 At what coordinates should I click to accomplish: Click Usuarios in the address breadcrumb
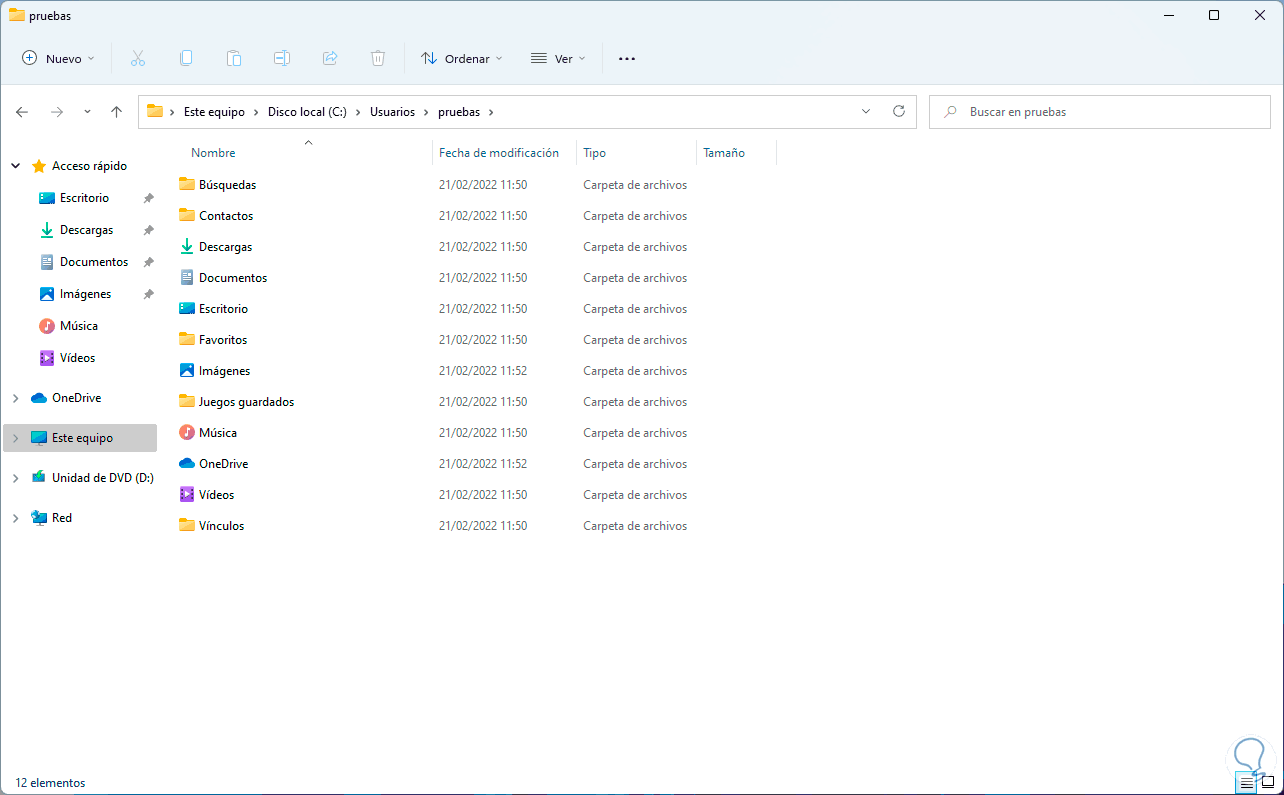(x=392, y=112)
